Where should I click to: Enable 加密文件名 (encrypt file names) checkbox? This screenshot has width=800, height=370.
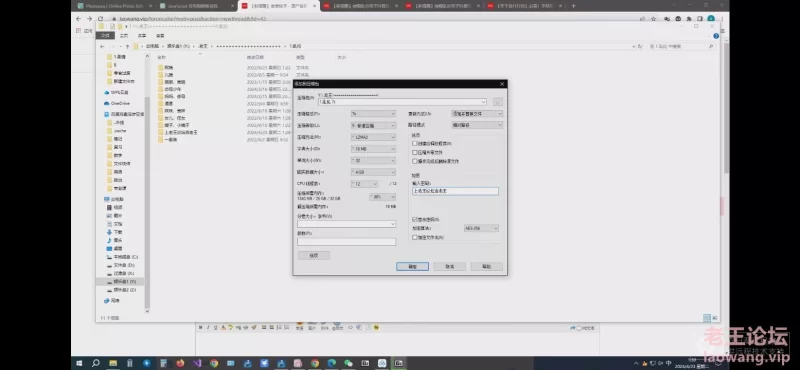point(414,237)
